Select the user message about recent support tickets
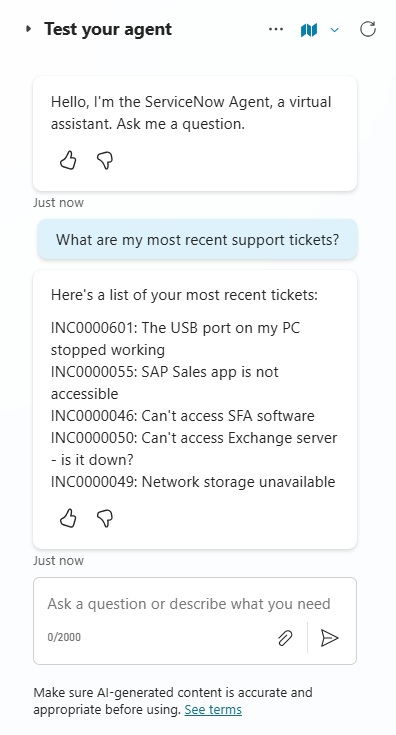Image resolution: width=396 pixels, height=735 pixels. pos(197,240)
